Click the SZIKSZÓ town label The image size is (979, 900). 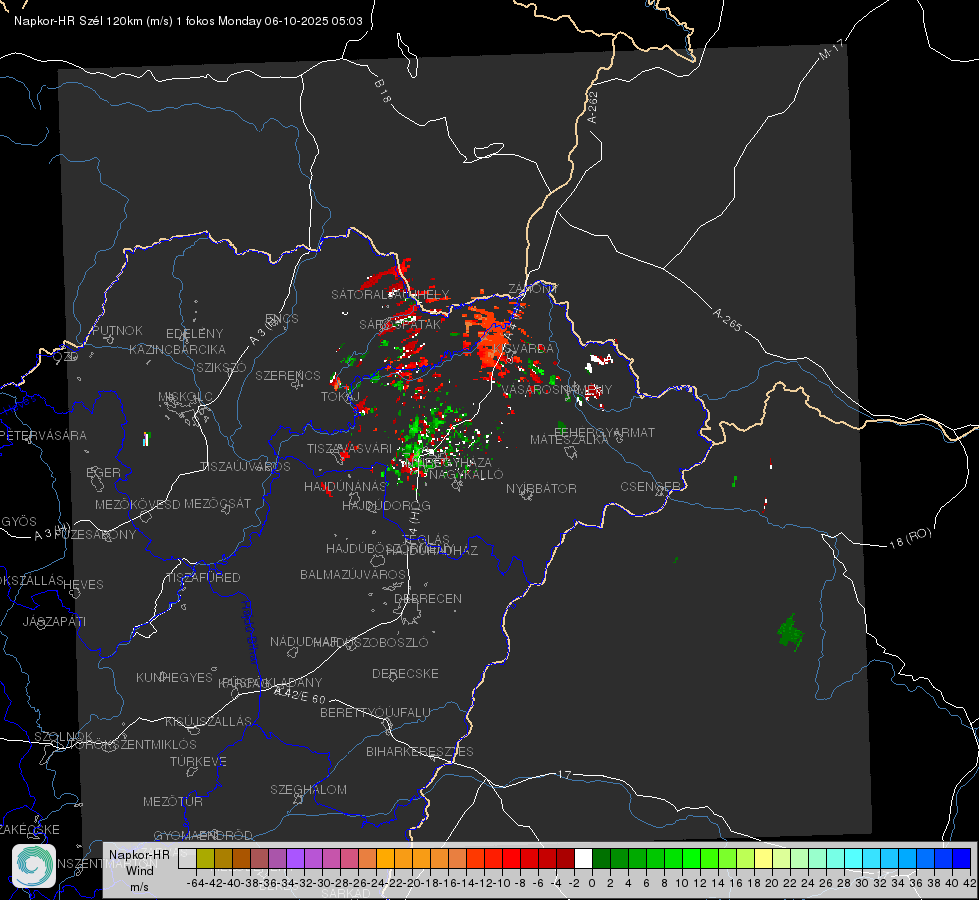point(221,367)
